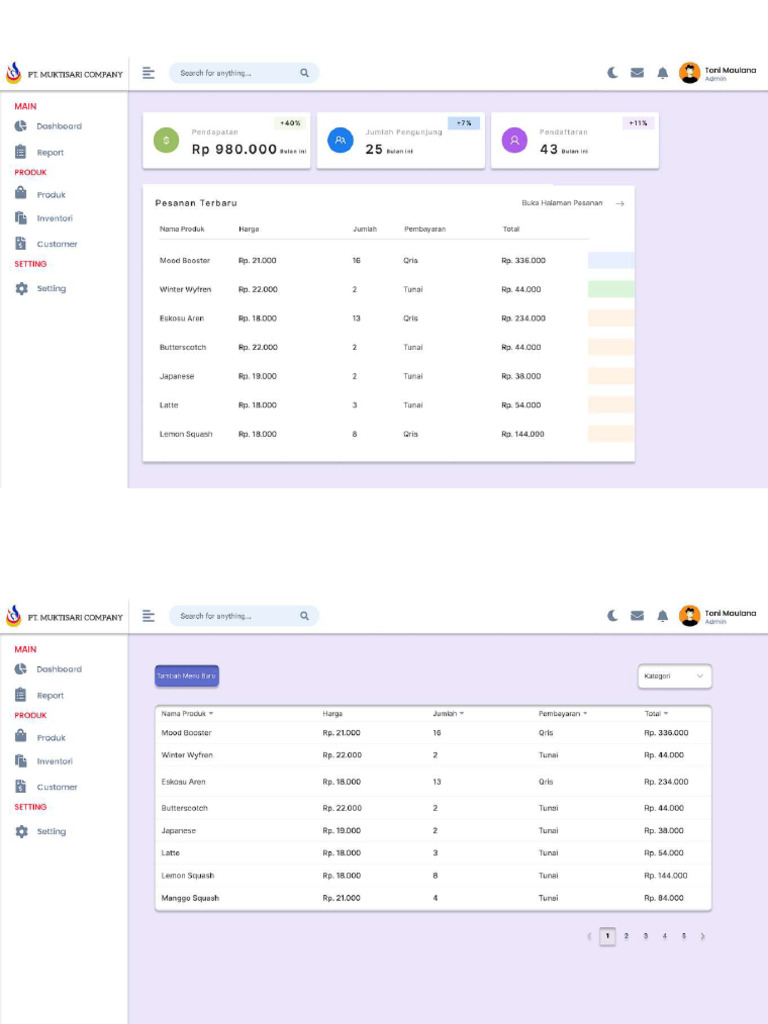The height and width of the screenshot is (1024, 768).
Task: Go to pagination page 4
Action: click(x=664, y=936)
